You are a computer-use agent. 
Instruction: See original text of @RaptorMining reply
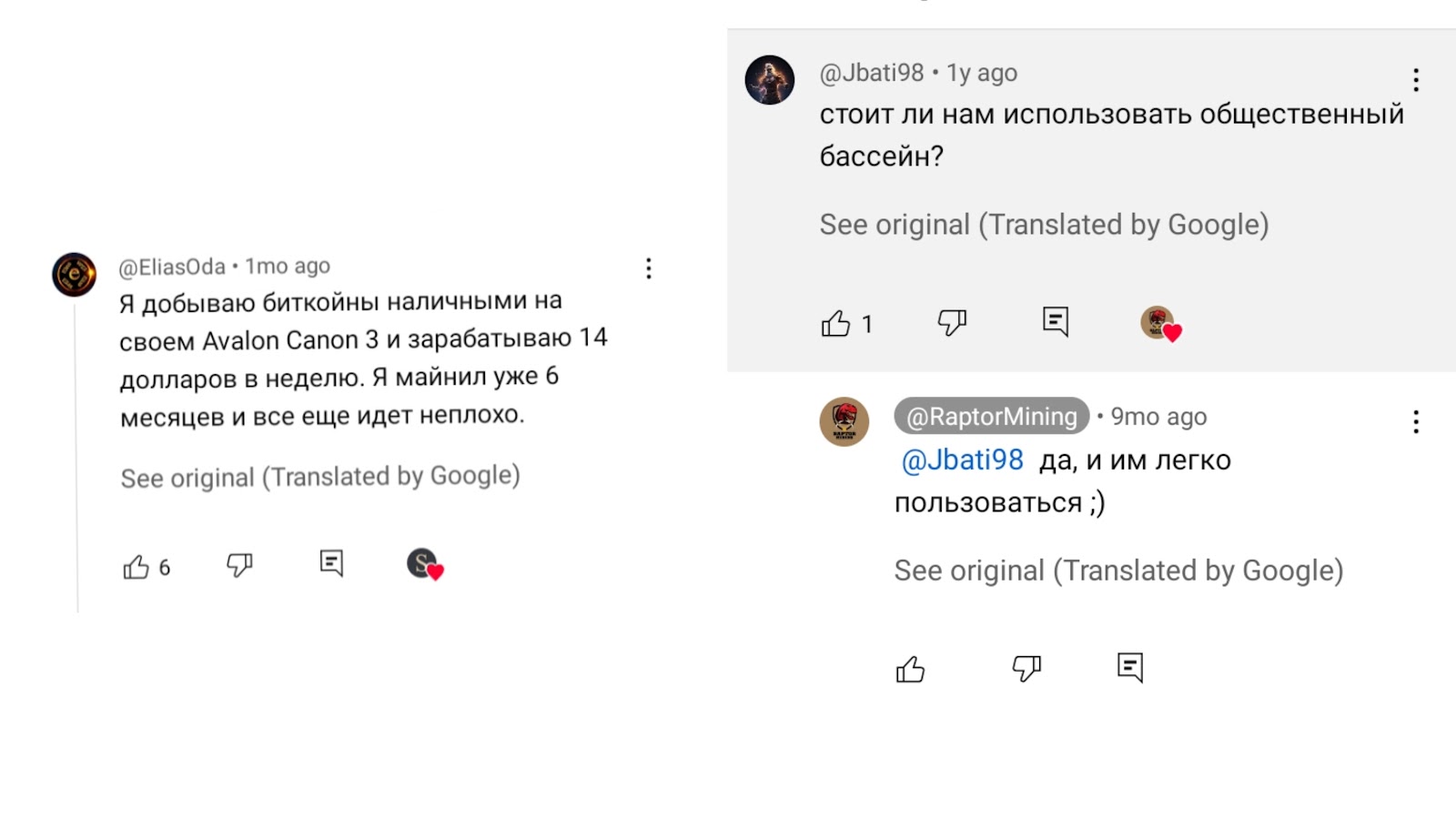click(x=1118, y=571)
